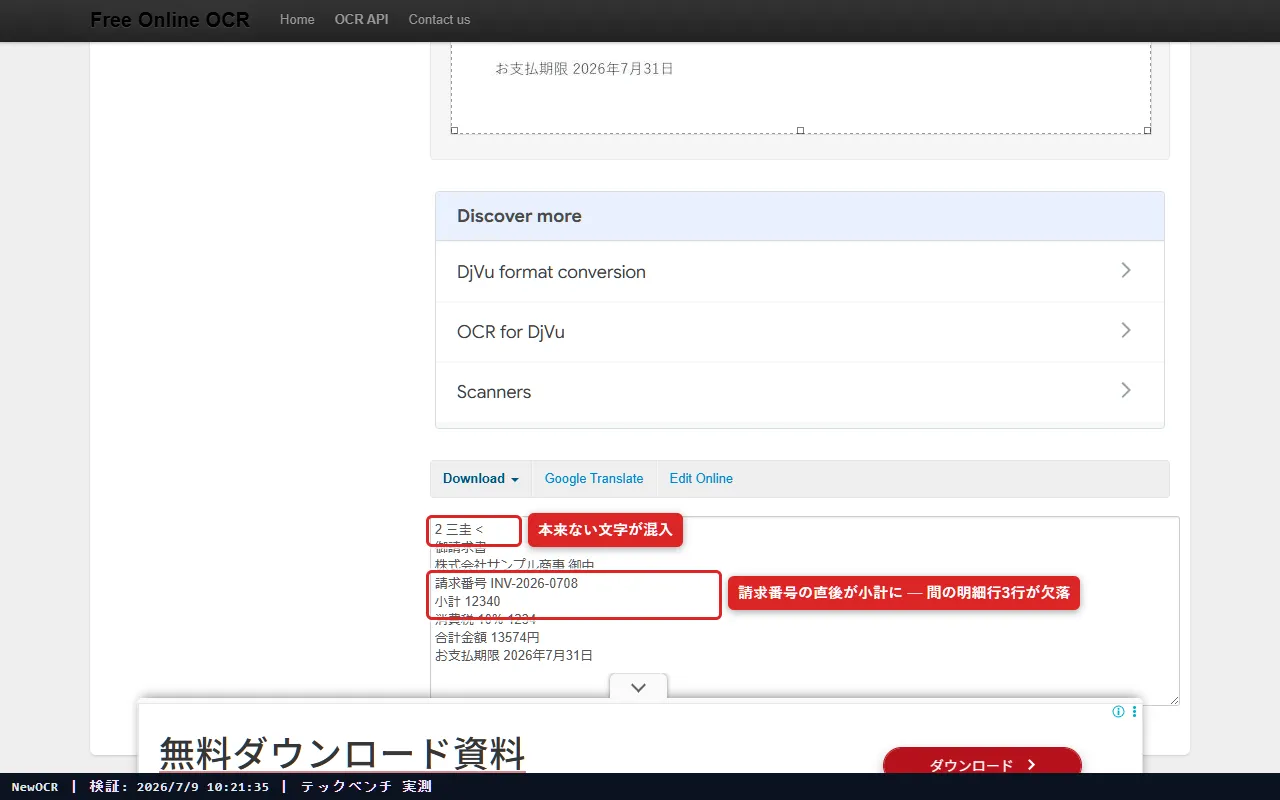This screenshot has height=800, width=1280.
Task: Open the DjVu format conversion row
Action: tap(800, 272)
